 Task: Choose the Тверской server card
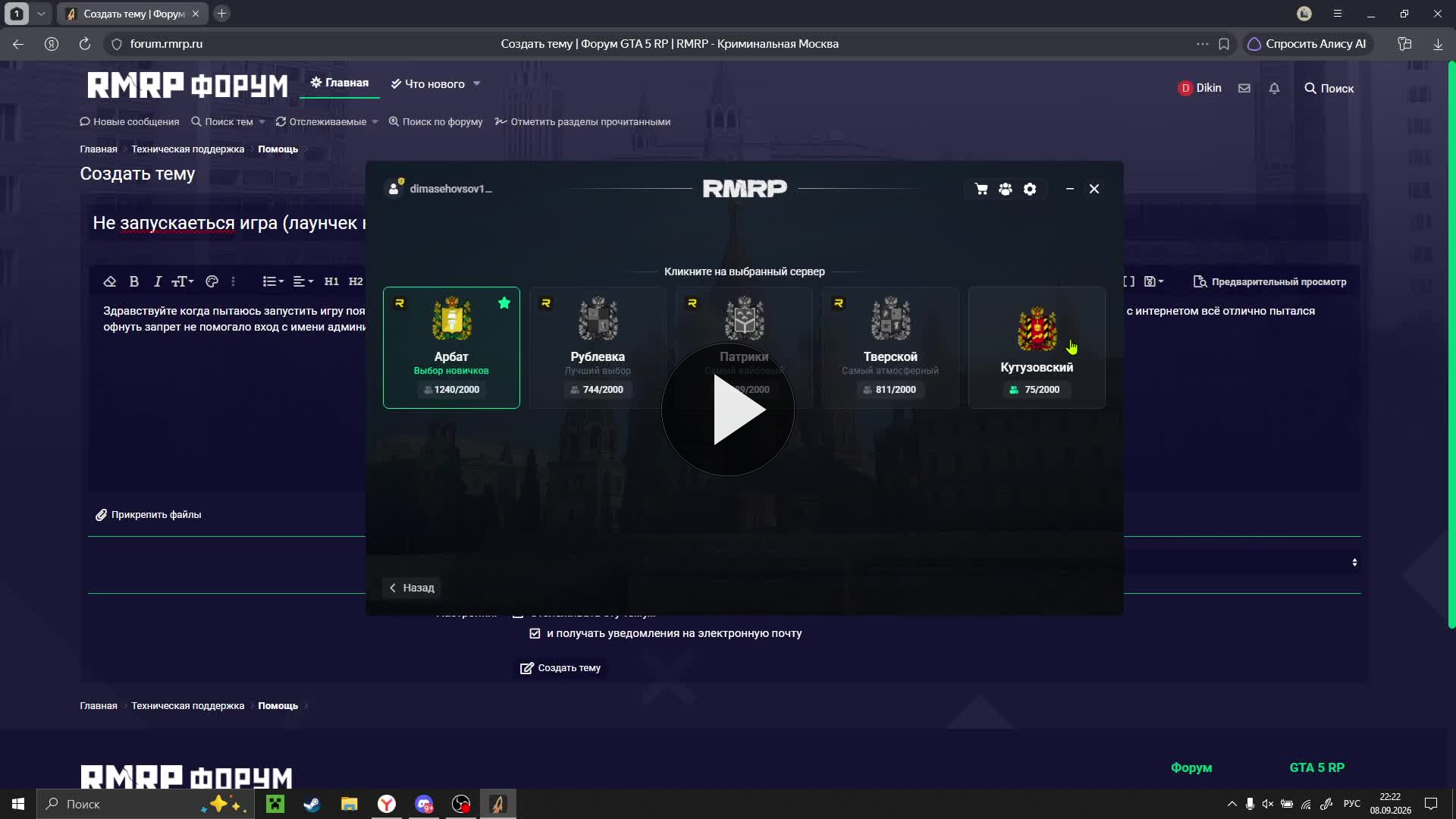(890, 347)
